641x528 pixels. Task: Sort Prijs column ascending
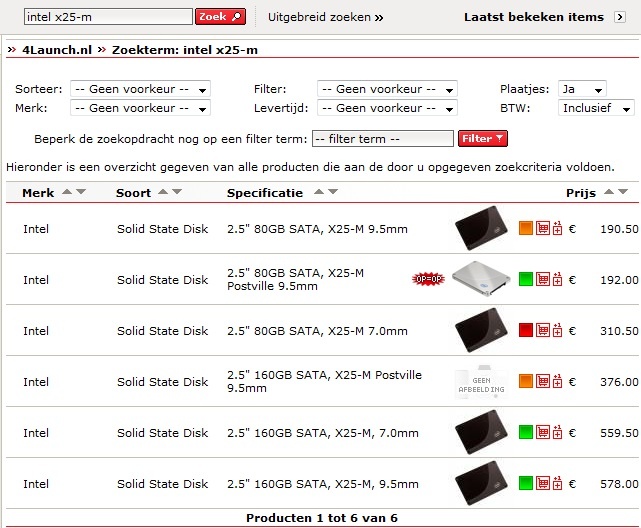tap(609, 192)
